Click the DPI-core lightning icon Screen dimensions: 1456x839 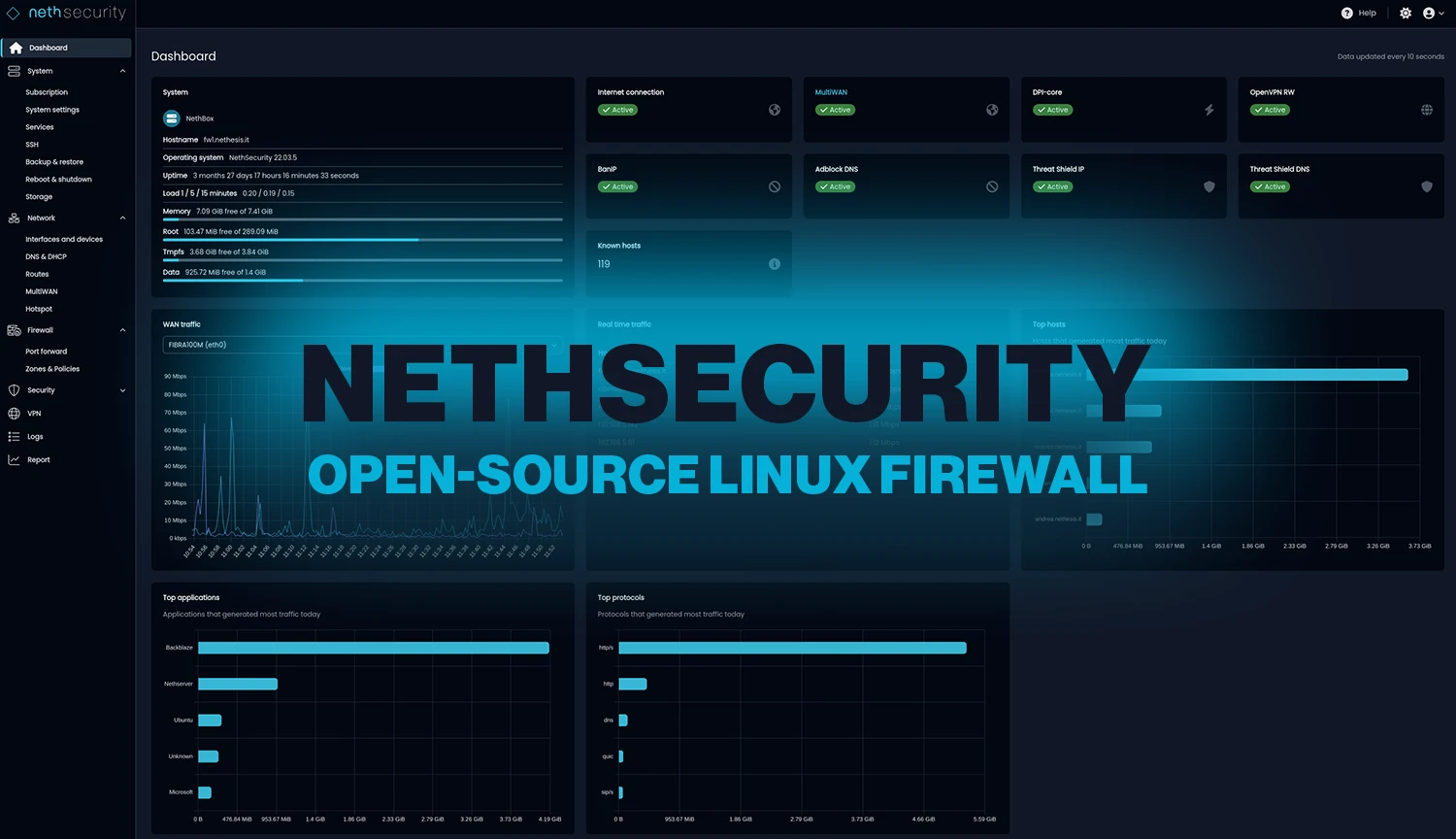tap(1208, 110)
